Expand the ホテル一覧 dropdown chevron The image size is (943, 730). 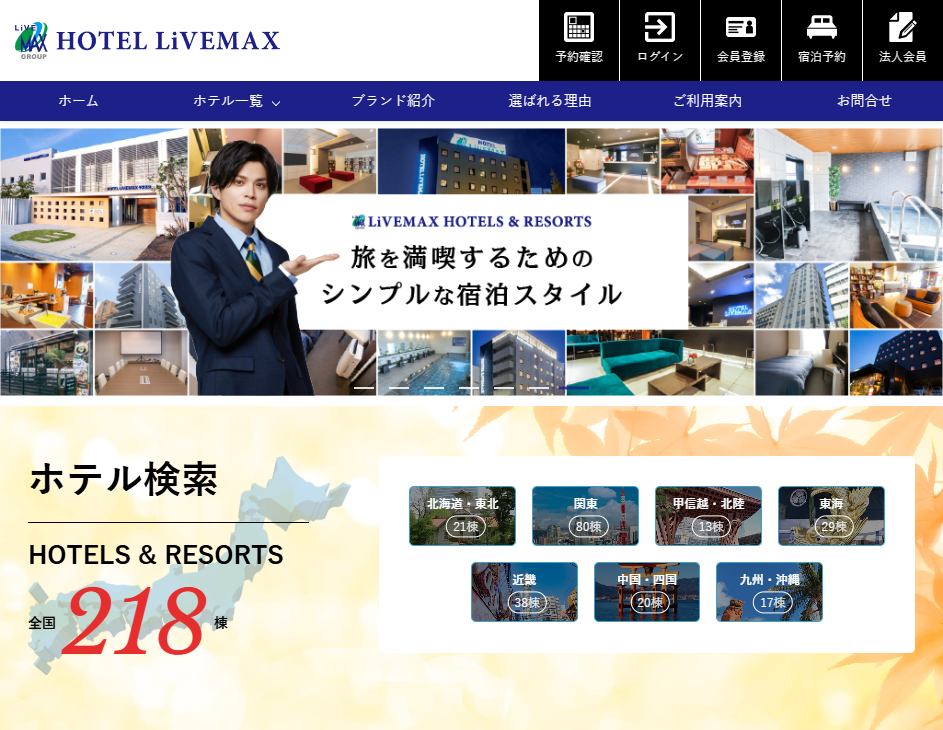pyautogui.click(x=276, y=102)
